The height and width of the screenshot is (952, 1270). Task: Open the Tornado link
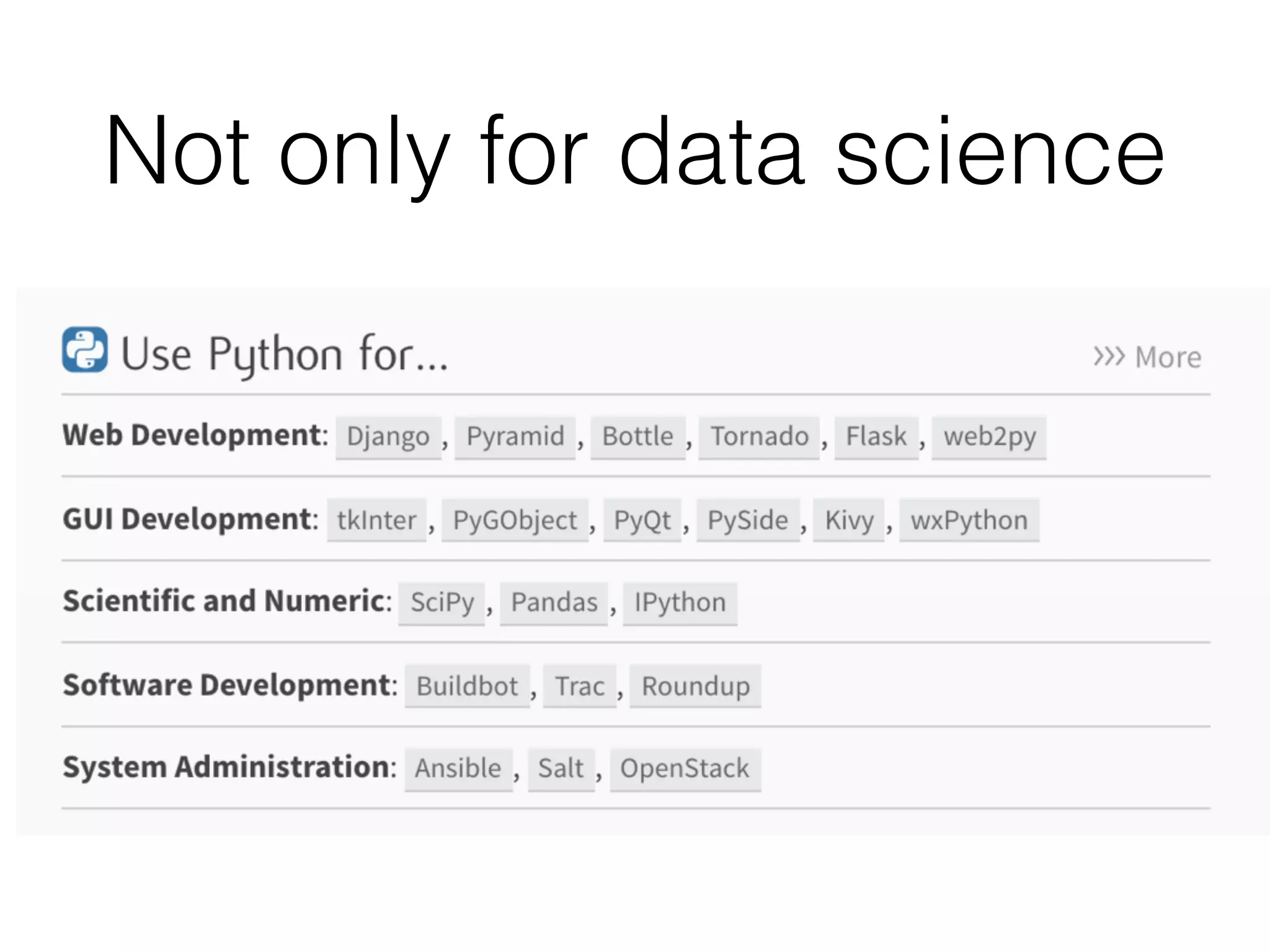(x=760, y=437)
